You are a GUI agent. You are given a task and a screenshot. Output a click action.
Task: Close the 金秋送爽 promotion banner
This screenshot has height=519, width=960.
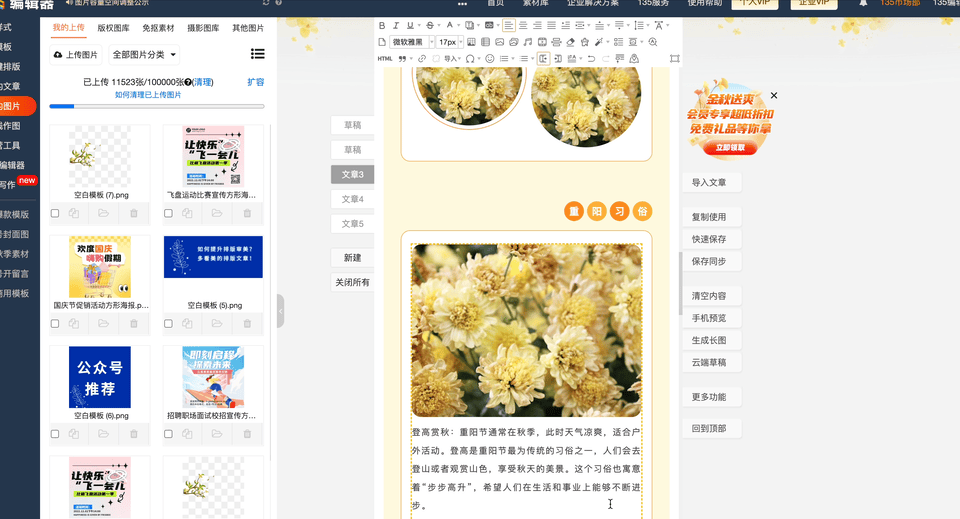[x=774, y=95]
